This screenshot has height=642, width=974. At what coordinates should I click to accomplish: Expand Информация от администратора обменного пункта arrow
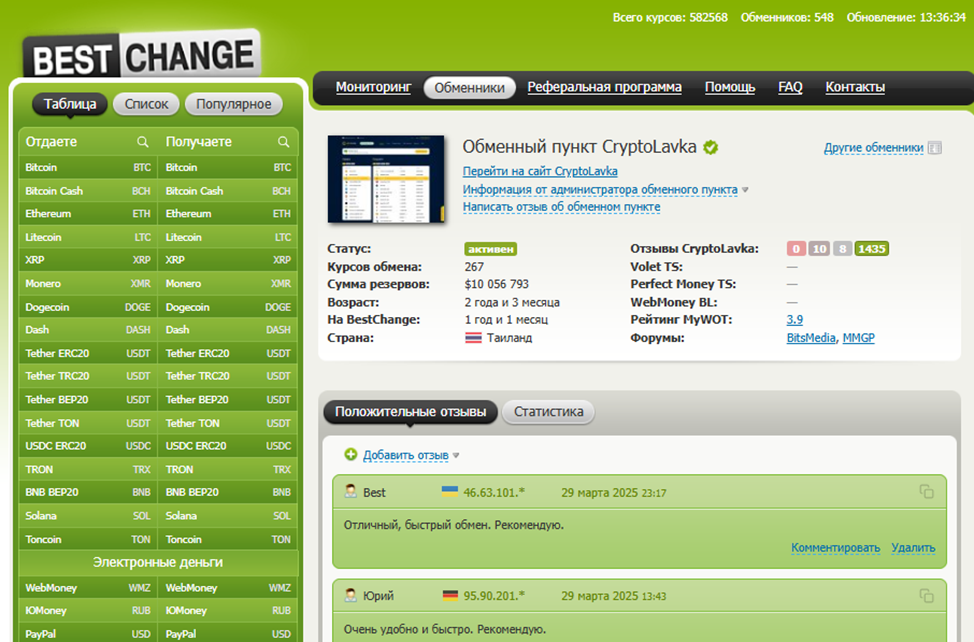tap(745, 190)
